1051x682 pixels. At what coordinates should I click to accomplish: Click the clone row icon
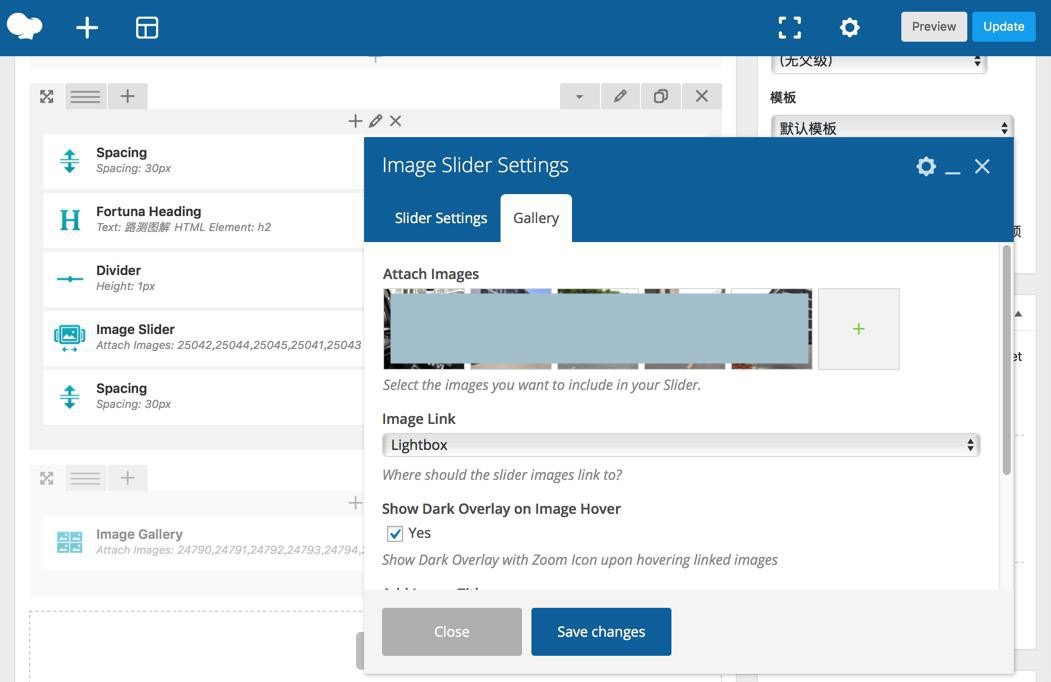pos(661,96)
